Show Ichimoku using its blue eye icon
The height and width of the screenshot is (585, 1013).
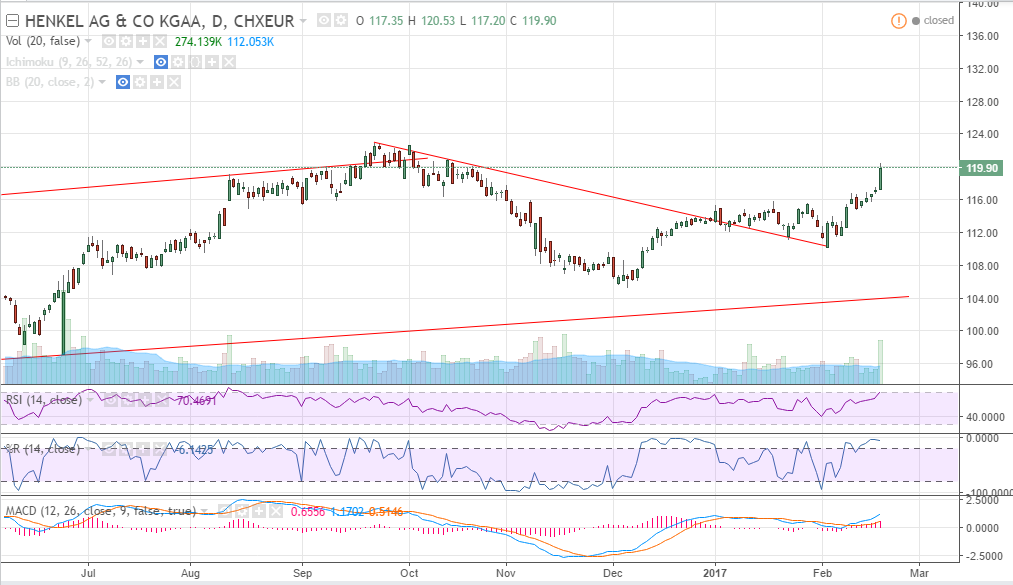click(161, 62)
